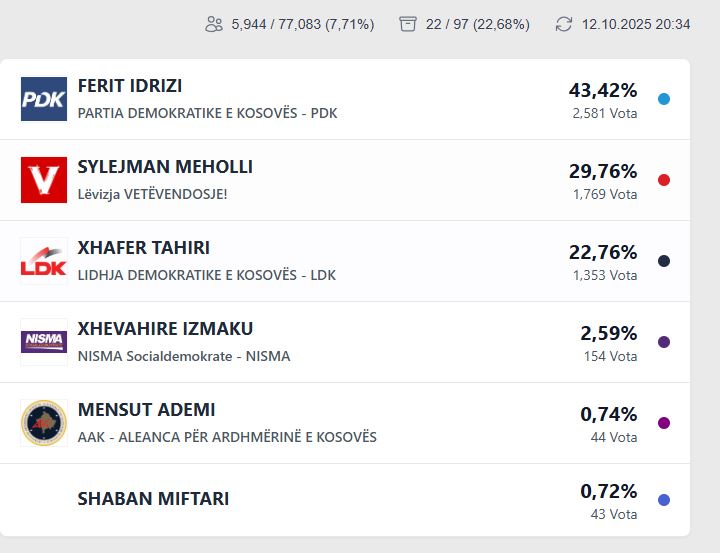Select candidate name Ferit Idrizi
Viewport: 720px width, 553px height.
[x=130, y=87]
